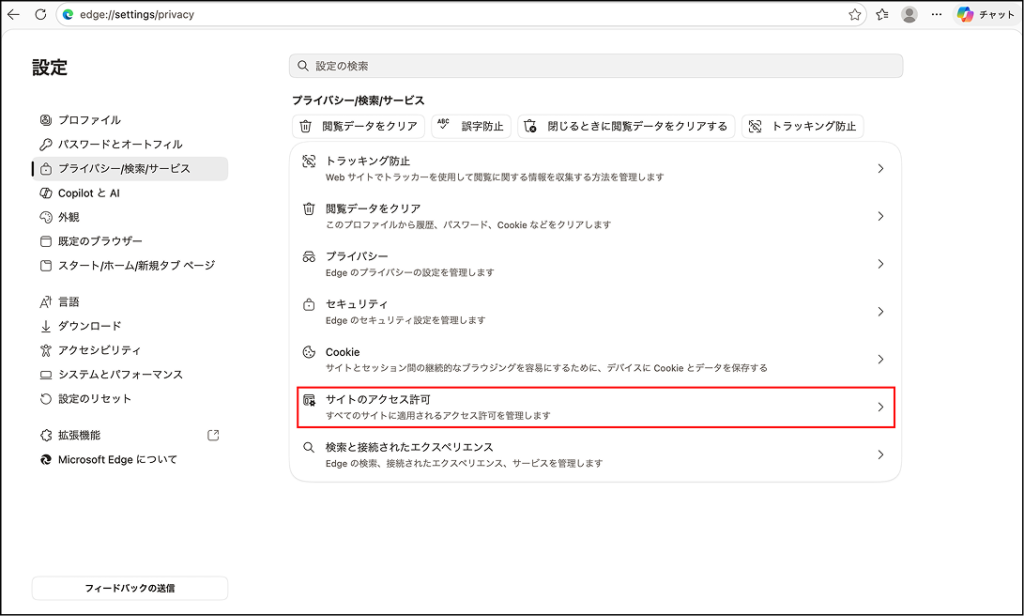This screenshot has height=616, width=1024.
Task: Click the magnifier icon in 検索と接続されたエクスペリエンス row
Action: point(309,447)
